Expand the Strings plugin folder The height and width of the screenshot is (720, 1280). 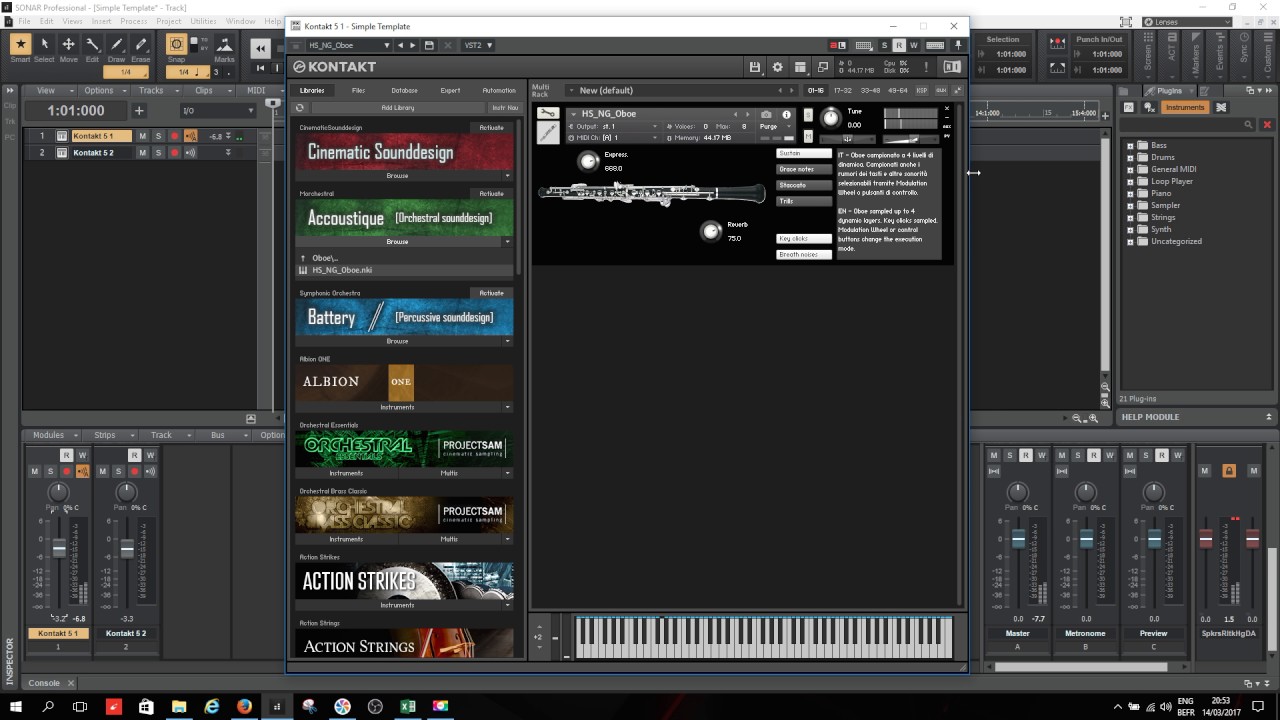tap(1131, 217)
